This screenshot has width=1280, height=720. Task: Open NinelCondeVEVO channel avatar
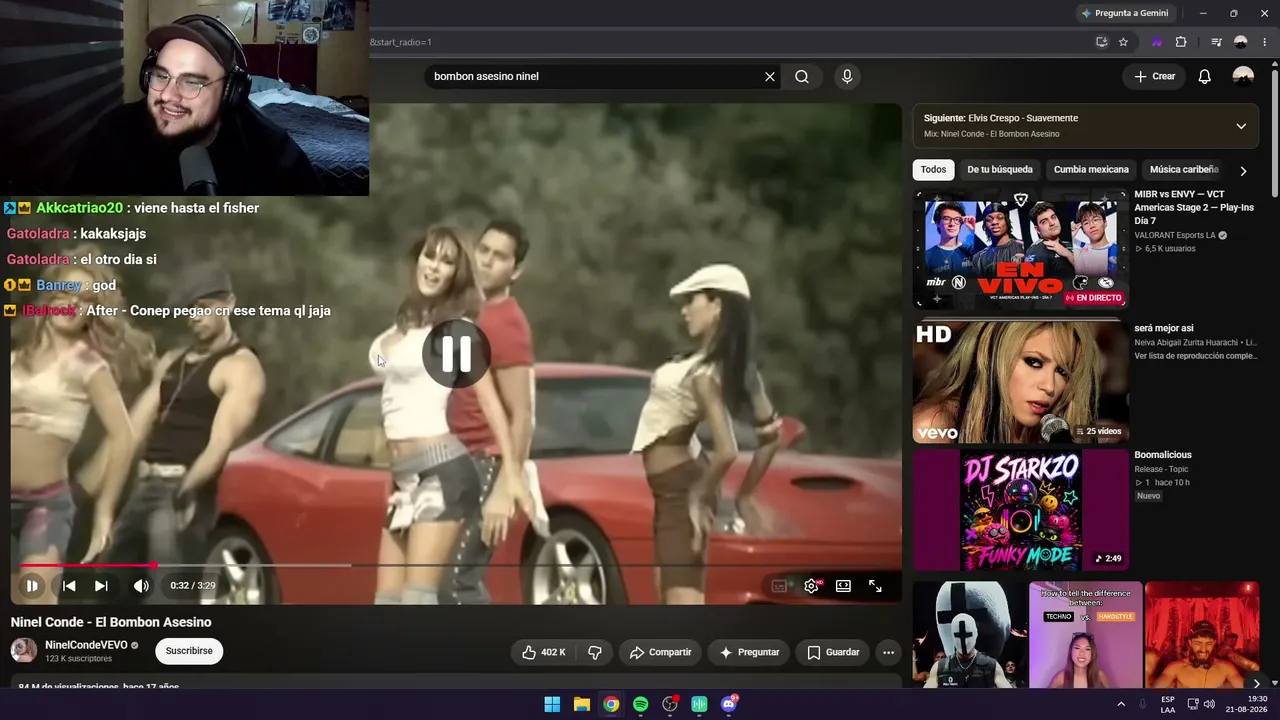(23, 651)
